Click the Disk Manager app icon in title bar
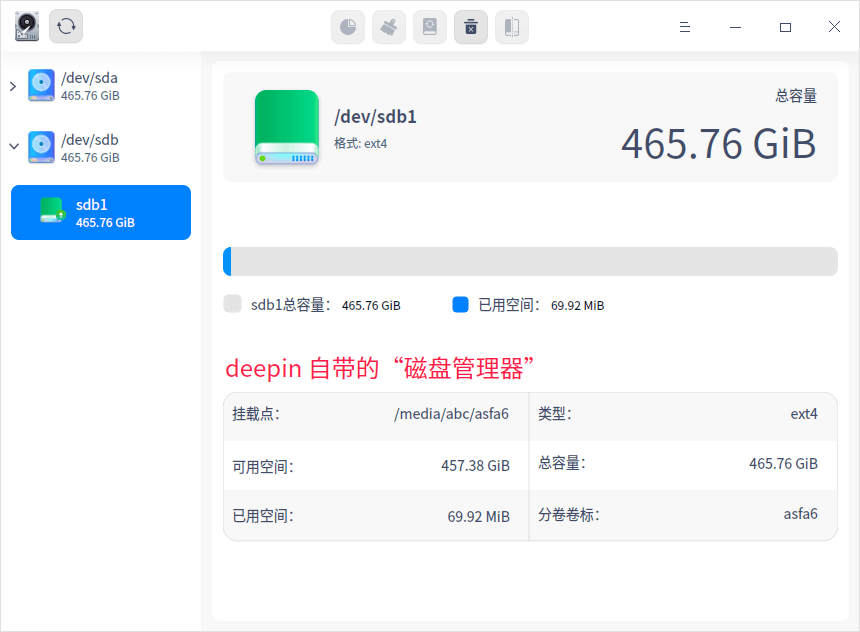Viewport: 860px width, 632px height. tap(27, 27)
